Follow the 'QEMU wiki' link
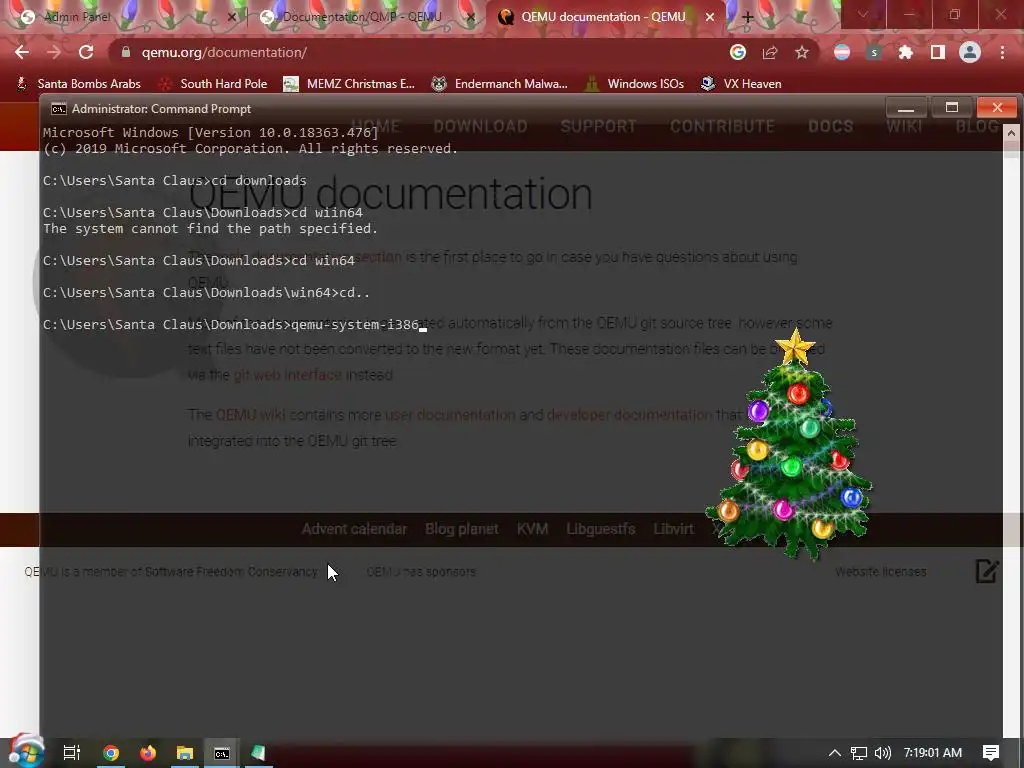The width and height of the screenshot is (1024, 768). click(251, 415)
